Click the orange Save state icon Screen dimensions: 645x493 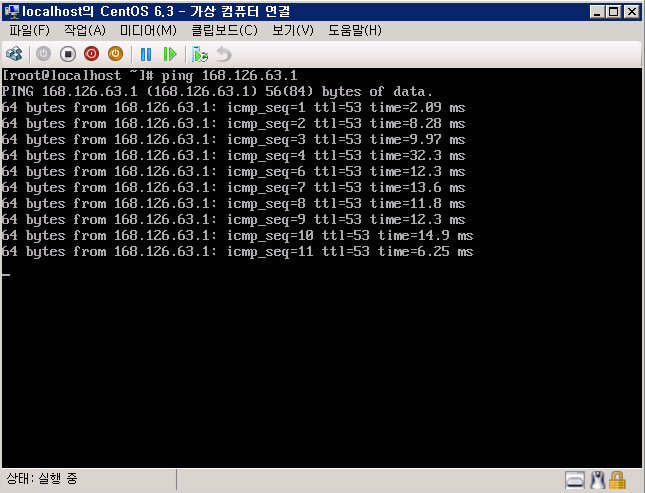115,54
